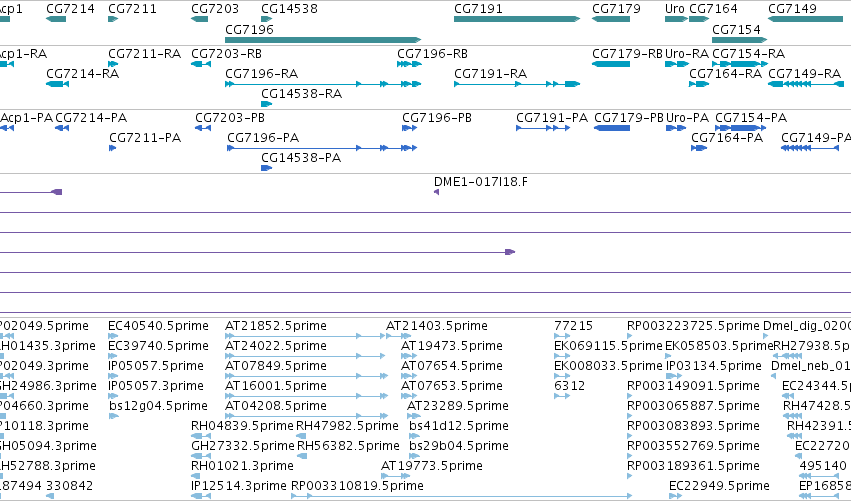Open EST AT21852.5prime
Screen dimensions: 851x501
[276, 326]
